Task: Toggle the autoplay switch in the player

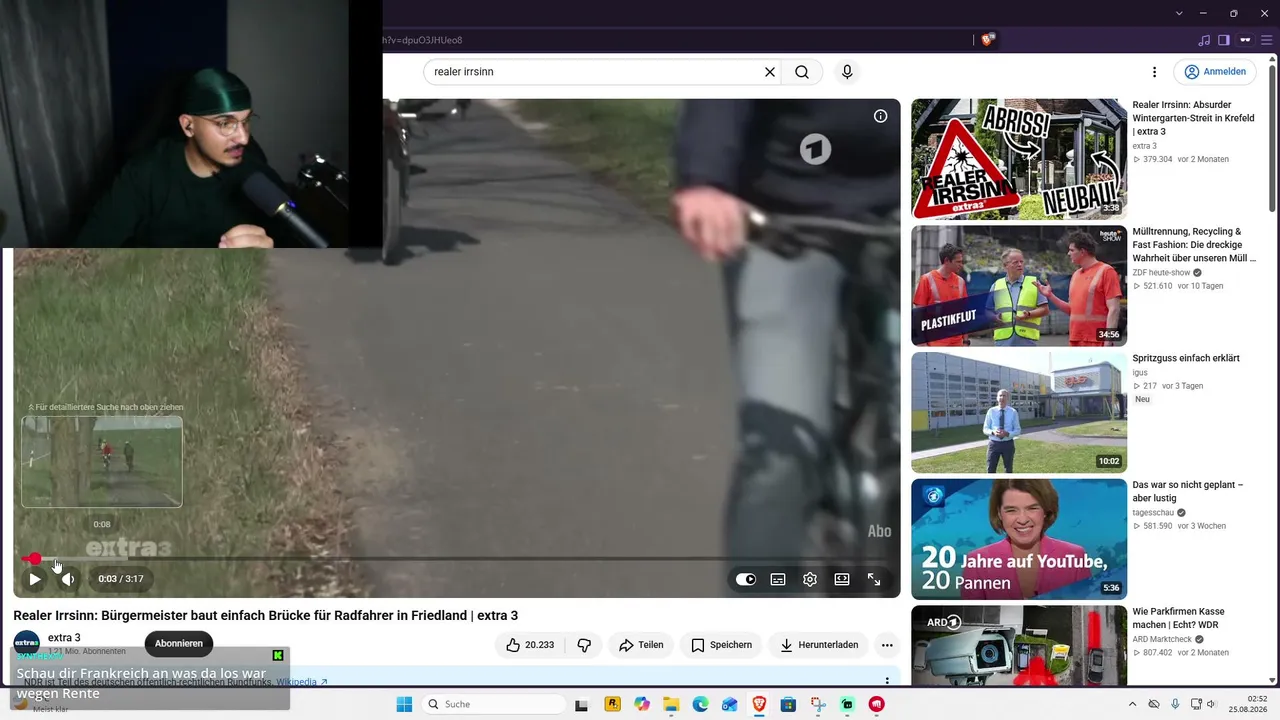Action: tap(746, 579)
